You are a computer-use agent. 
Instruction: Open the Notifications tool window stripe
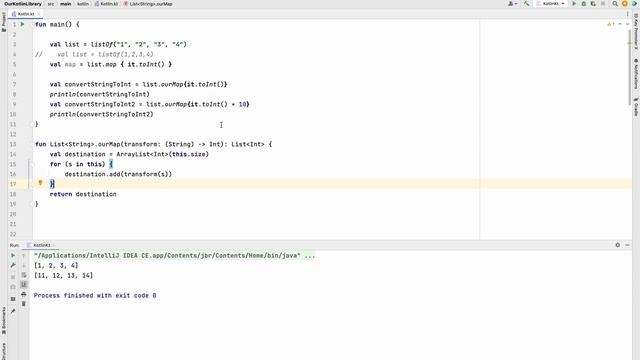point(636,73)
